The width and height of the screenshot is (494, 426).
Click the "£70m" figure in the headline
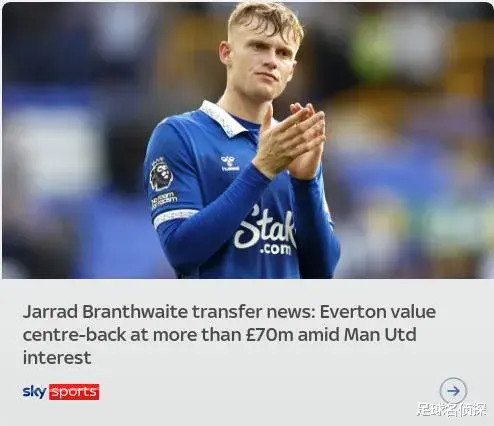click(269, 335)
